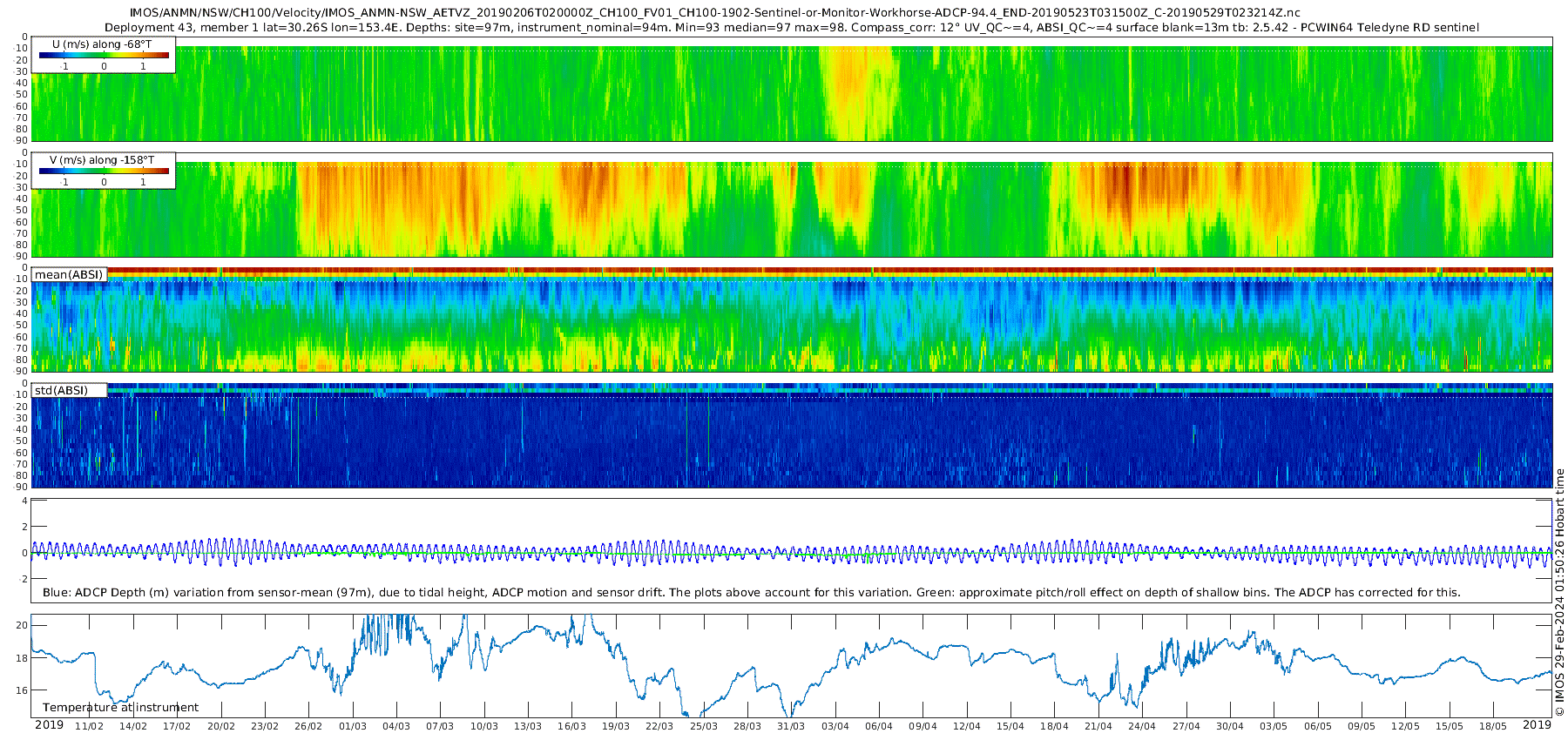
Task: Click the 16/03 date tick label
Action: point(571,726)
